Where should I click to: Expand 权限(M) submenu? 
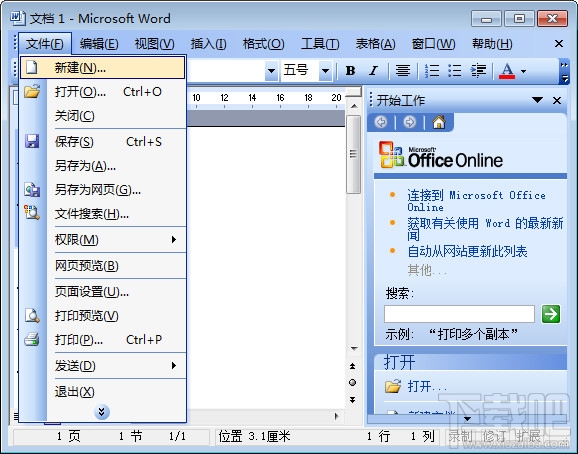tap(102, 240)
